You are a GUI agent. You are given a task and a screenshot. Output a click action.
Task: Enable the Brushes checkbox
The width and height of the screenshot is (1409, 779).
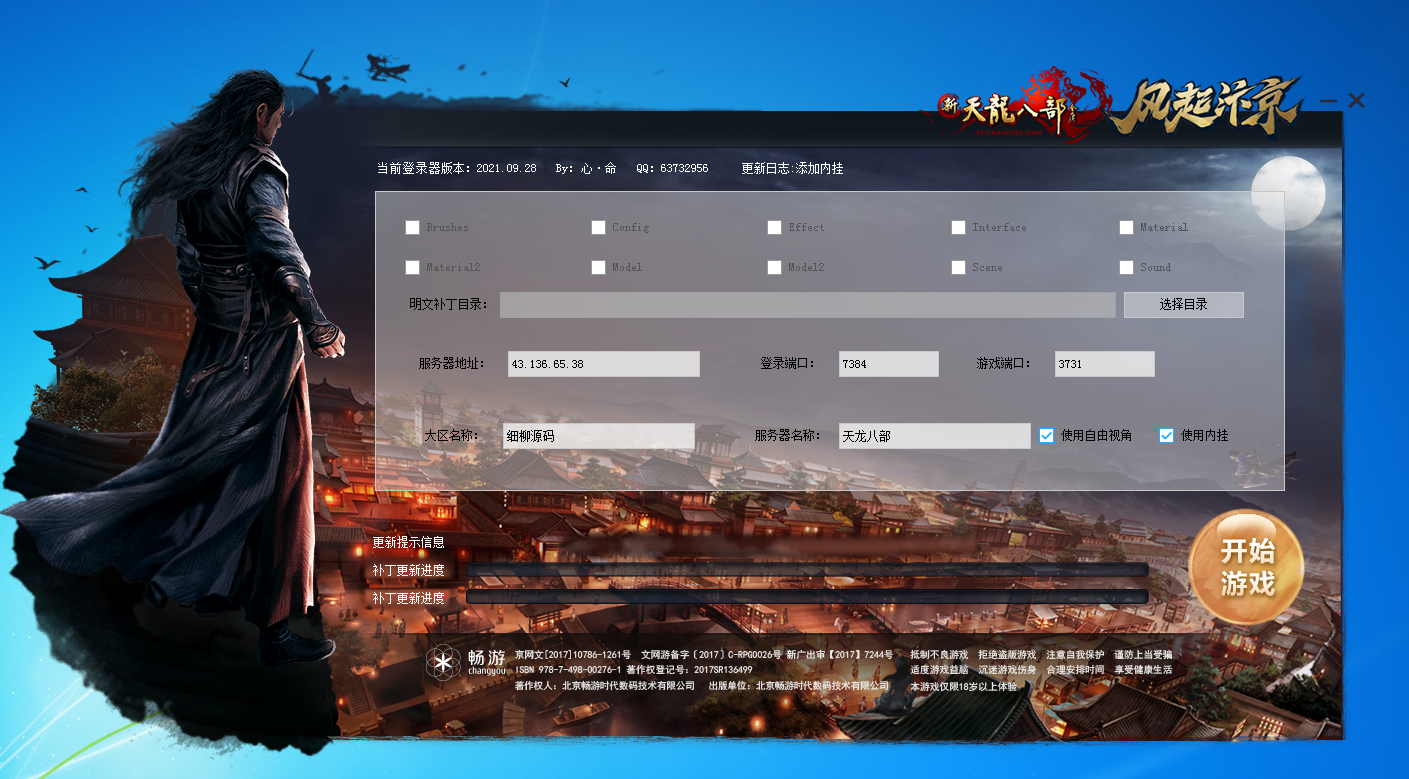412,227
